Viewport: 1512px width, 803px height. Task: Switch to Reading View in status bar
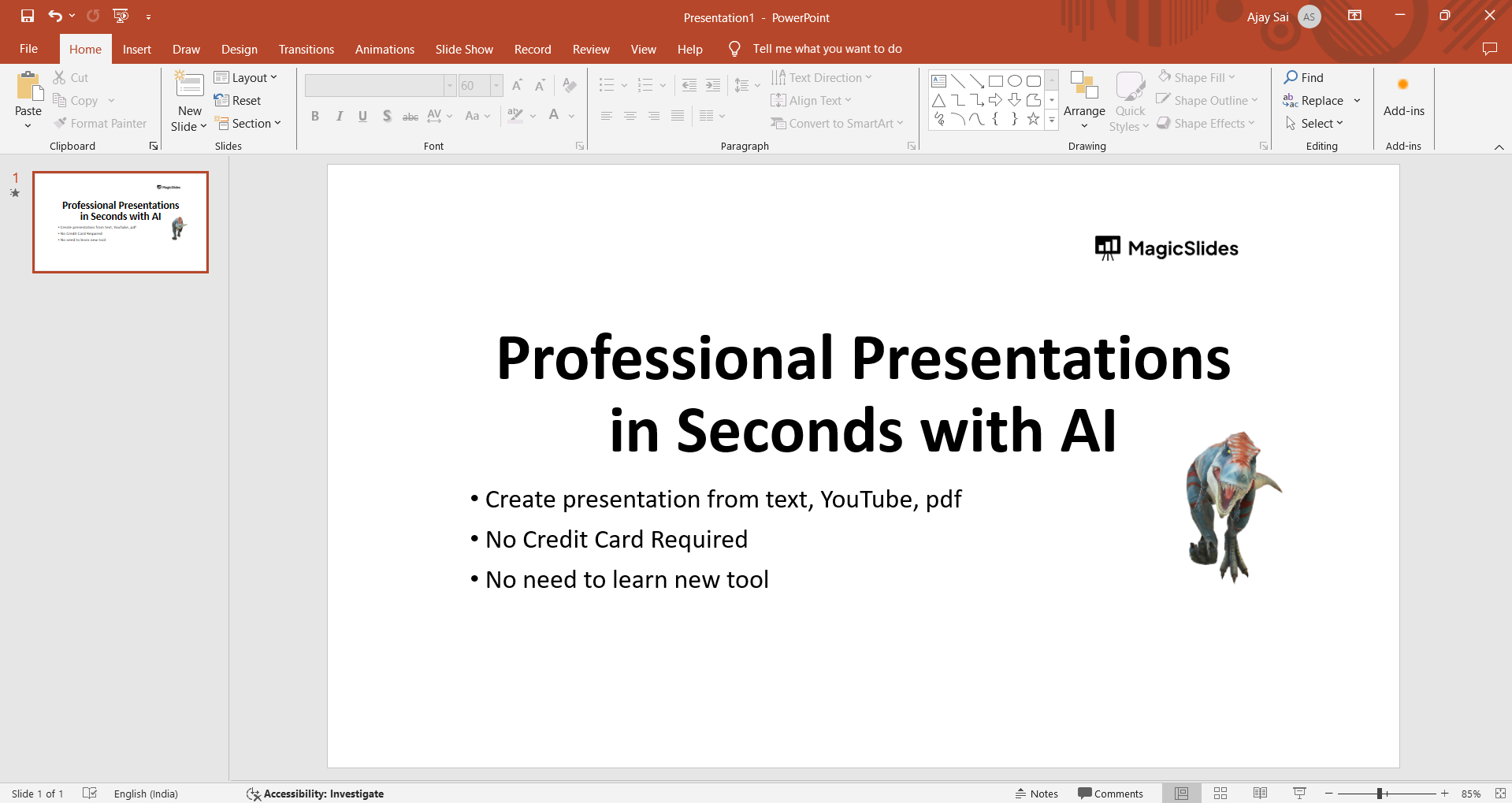pos(1260,794)
